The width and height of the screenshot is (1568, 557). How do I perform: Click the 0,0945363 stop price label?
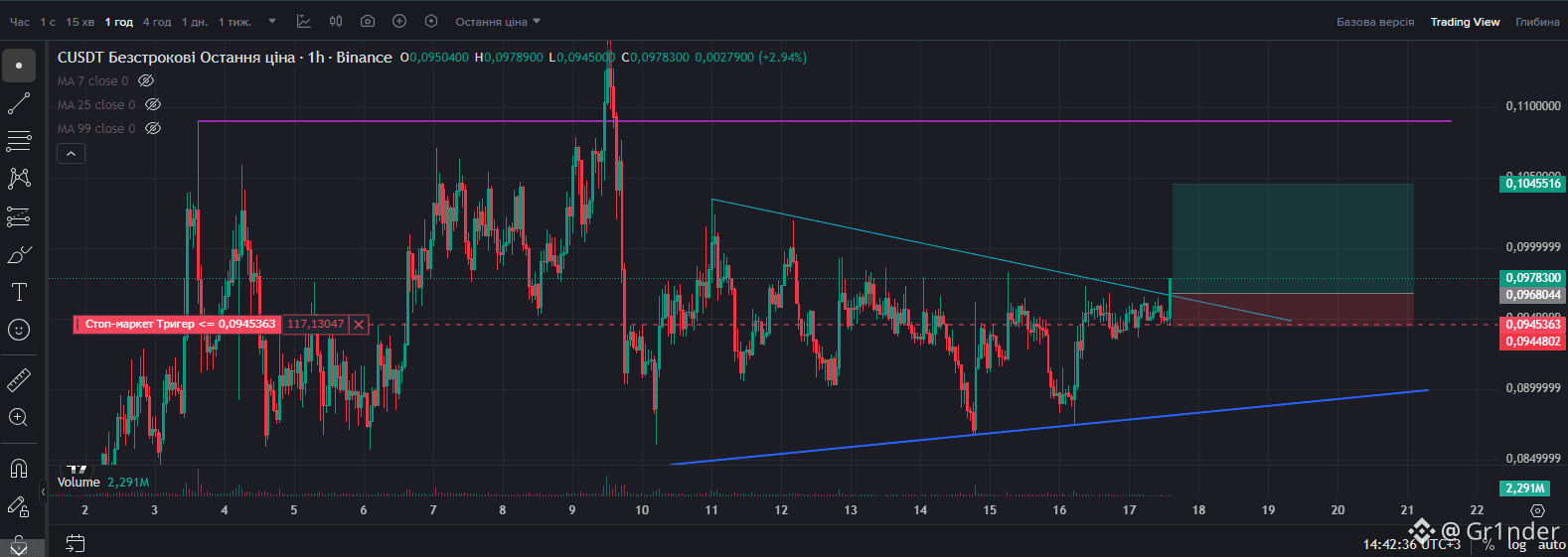[x=1532, y=325]
